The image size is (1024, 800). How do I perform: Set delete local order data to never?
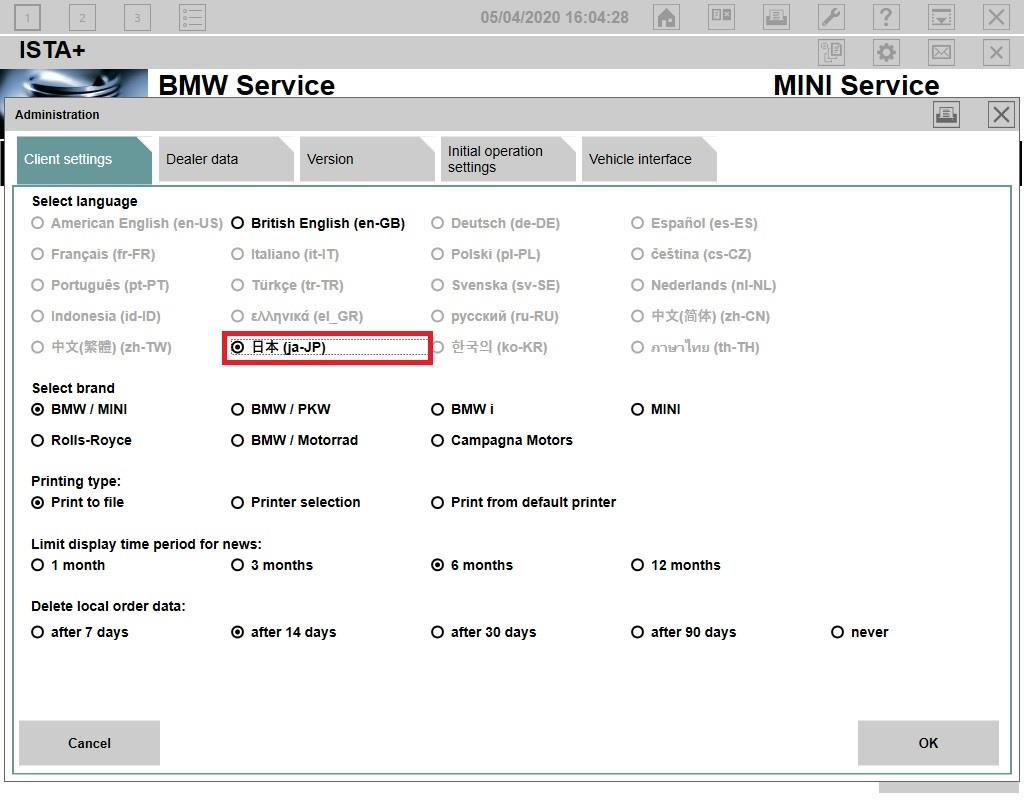click(x=859, y=632)
